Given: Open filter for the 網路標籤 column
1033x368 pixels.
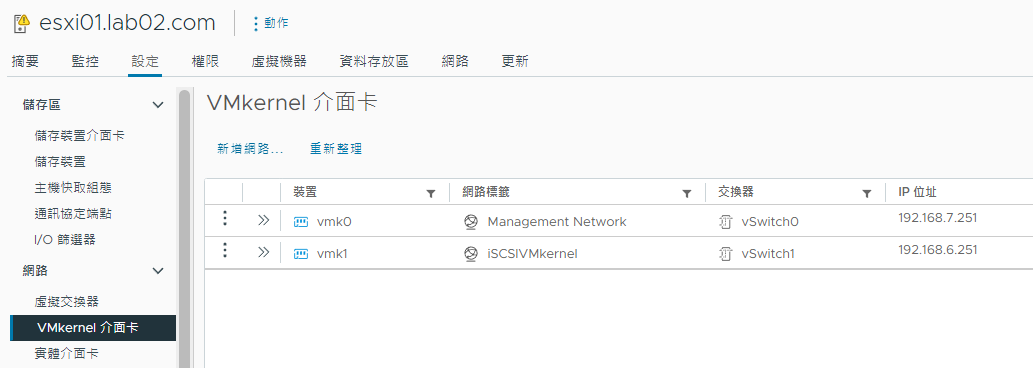Looking at the screenshot, I should [x=686, y=194].
